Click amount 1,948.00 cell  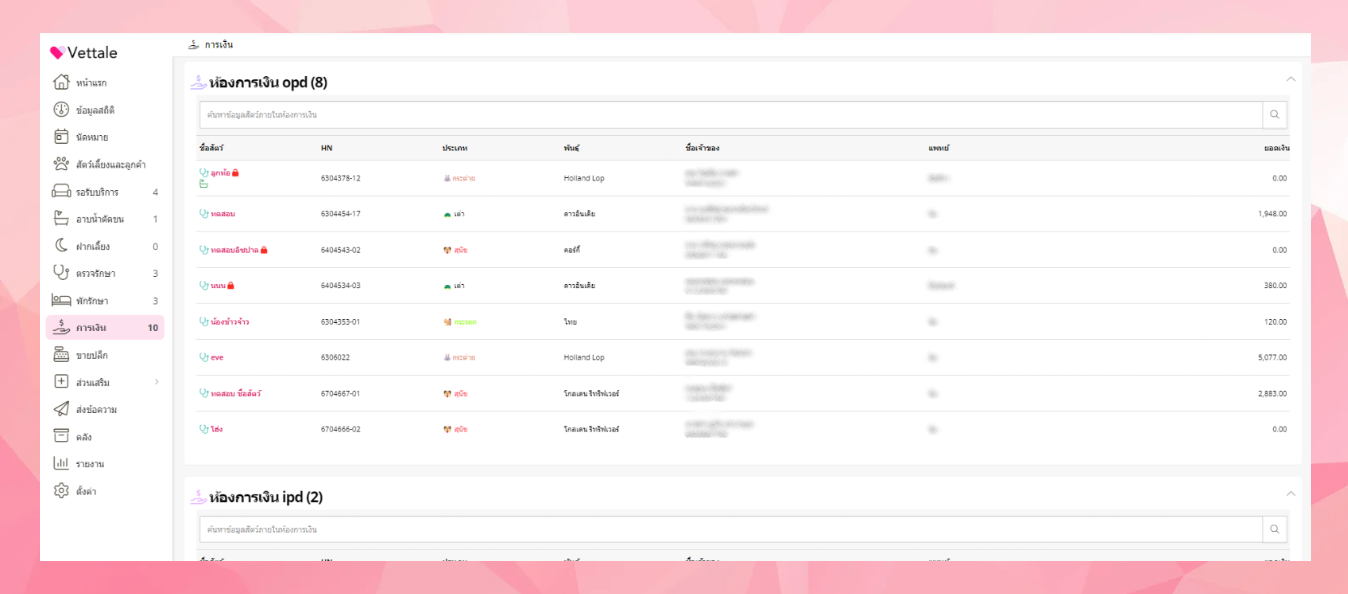(x=1273, y=214)
